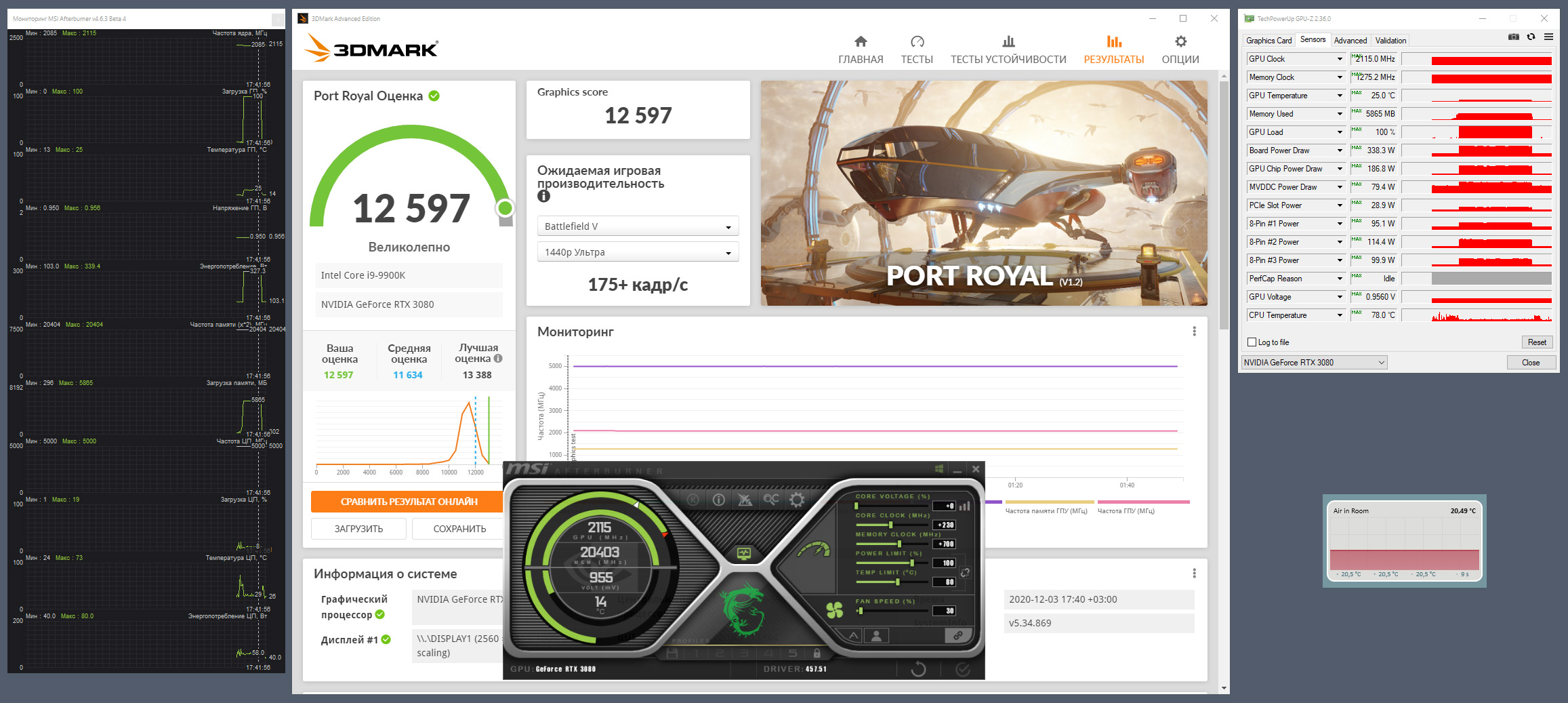
Task: Adjust the Memory Clock slider handle
Action: [899, 544]
